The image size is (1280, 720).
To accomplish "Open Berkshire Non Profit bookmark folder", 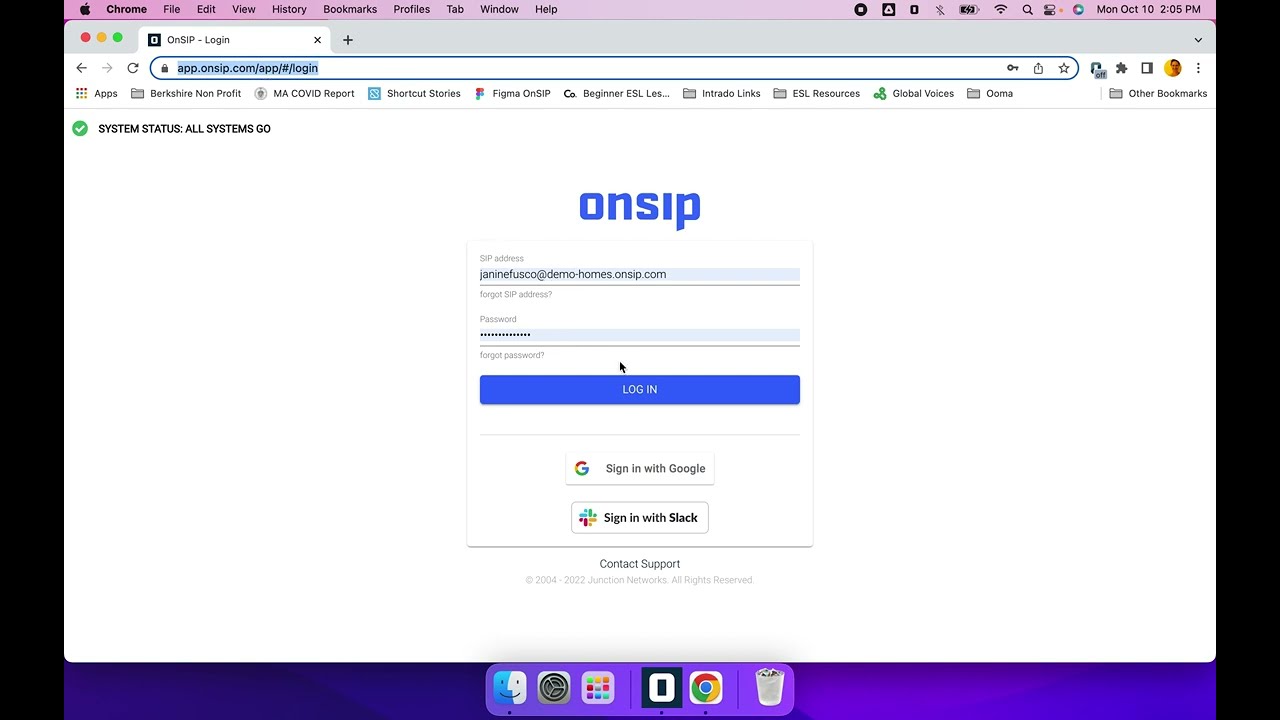I will coord(186,93).
